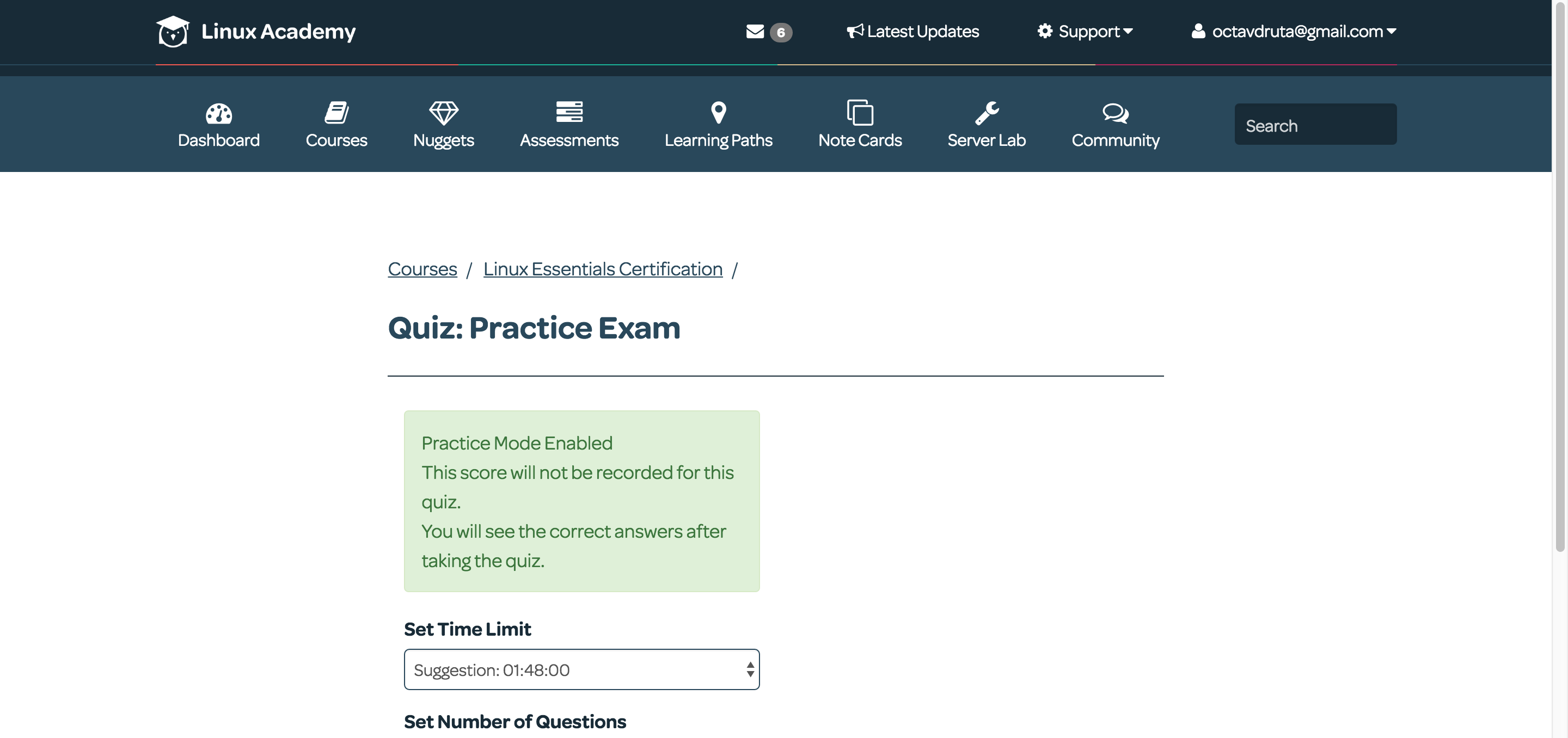Focus the Search input field

(x=1315, y=125)
